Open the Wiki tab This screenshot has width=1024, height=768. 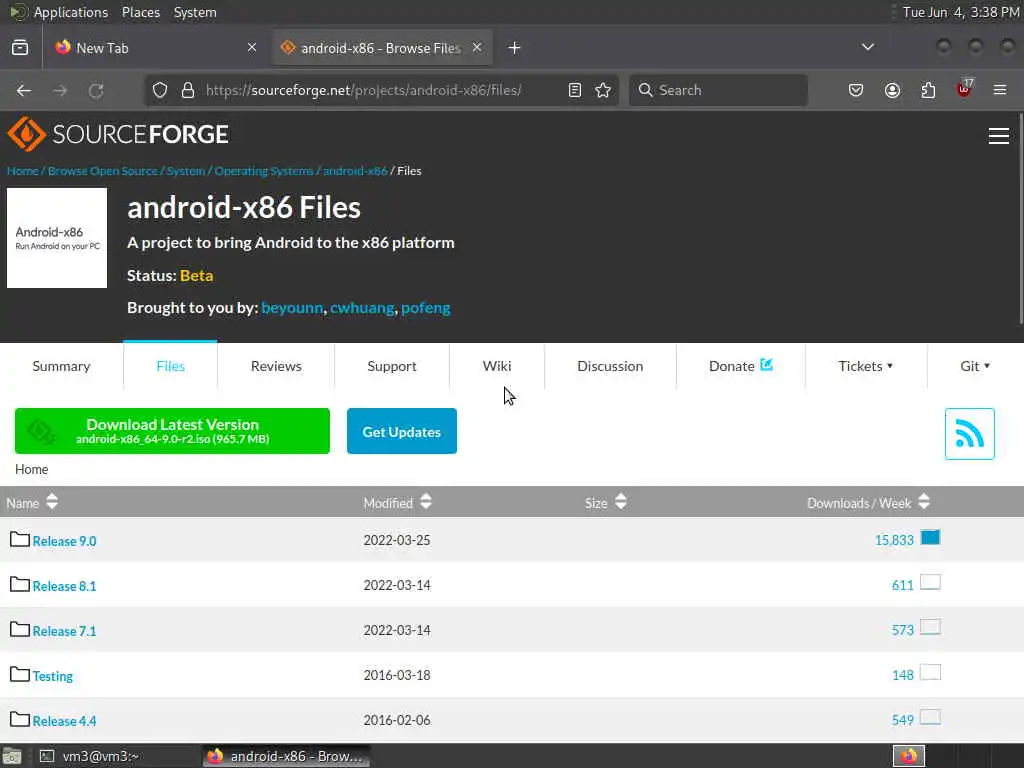pyautogui.click(x=497, y=366)
